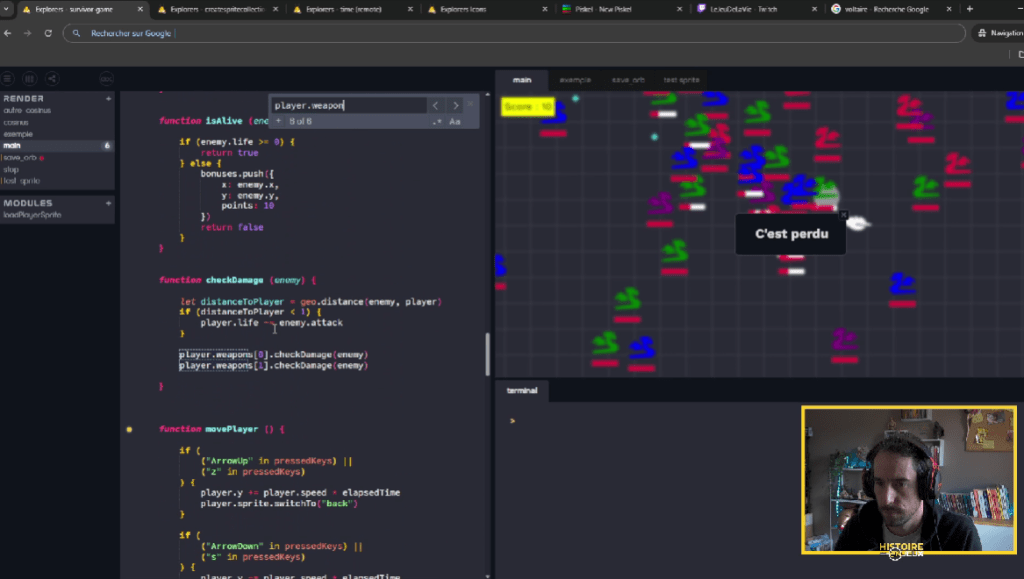Open the panel layout icon in the toolbar
Screen dimensions: 1024x579
(x=29, y=78)
